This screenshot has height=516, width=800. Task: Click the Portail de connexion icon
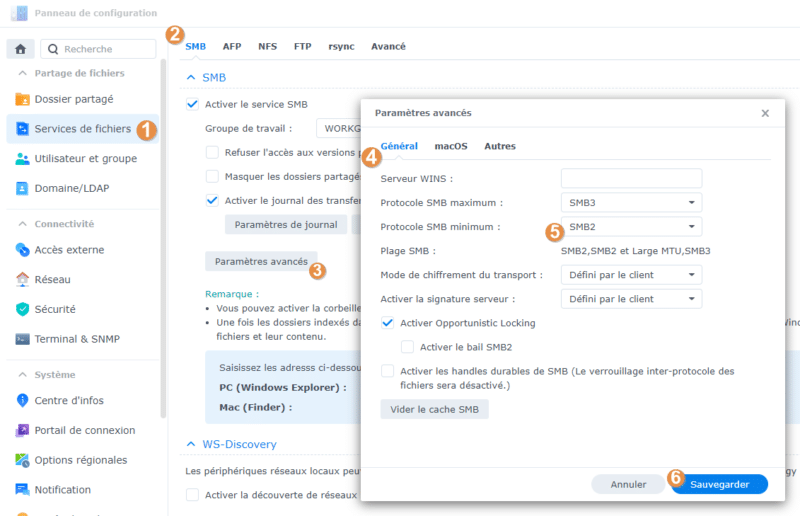point(22,430)
